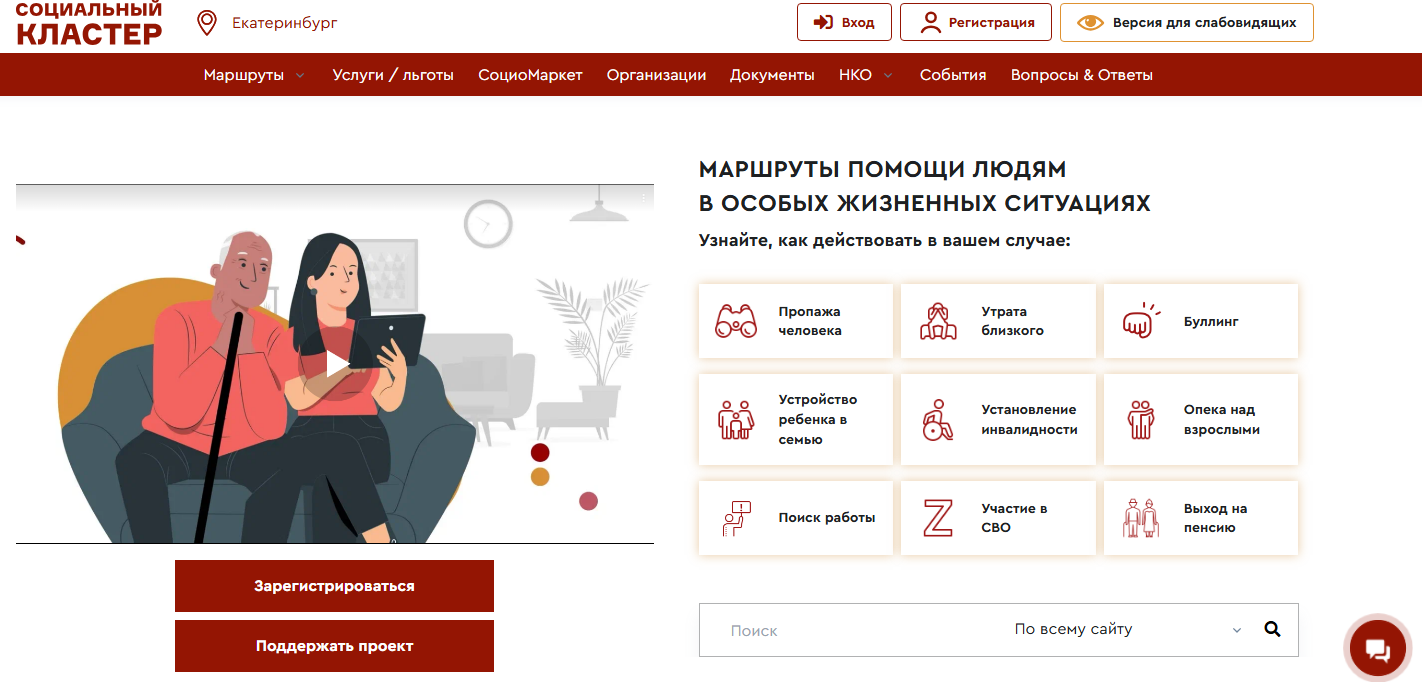This screenshot has width=1422, height=682.
Task: Click the Z icon for Участие в СВО
Action: click(x=937, y=518)
